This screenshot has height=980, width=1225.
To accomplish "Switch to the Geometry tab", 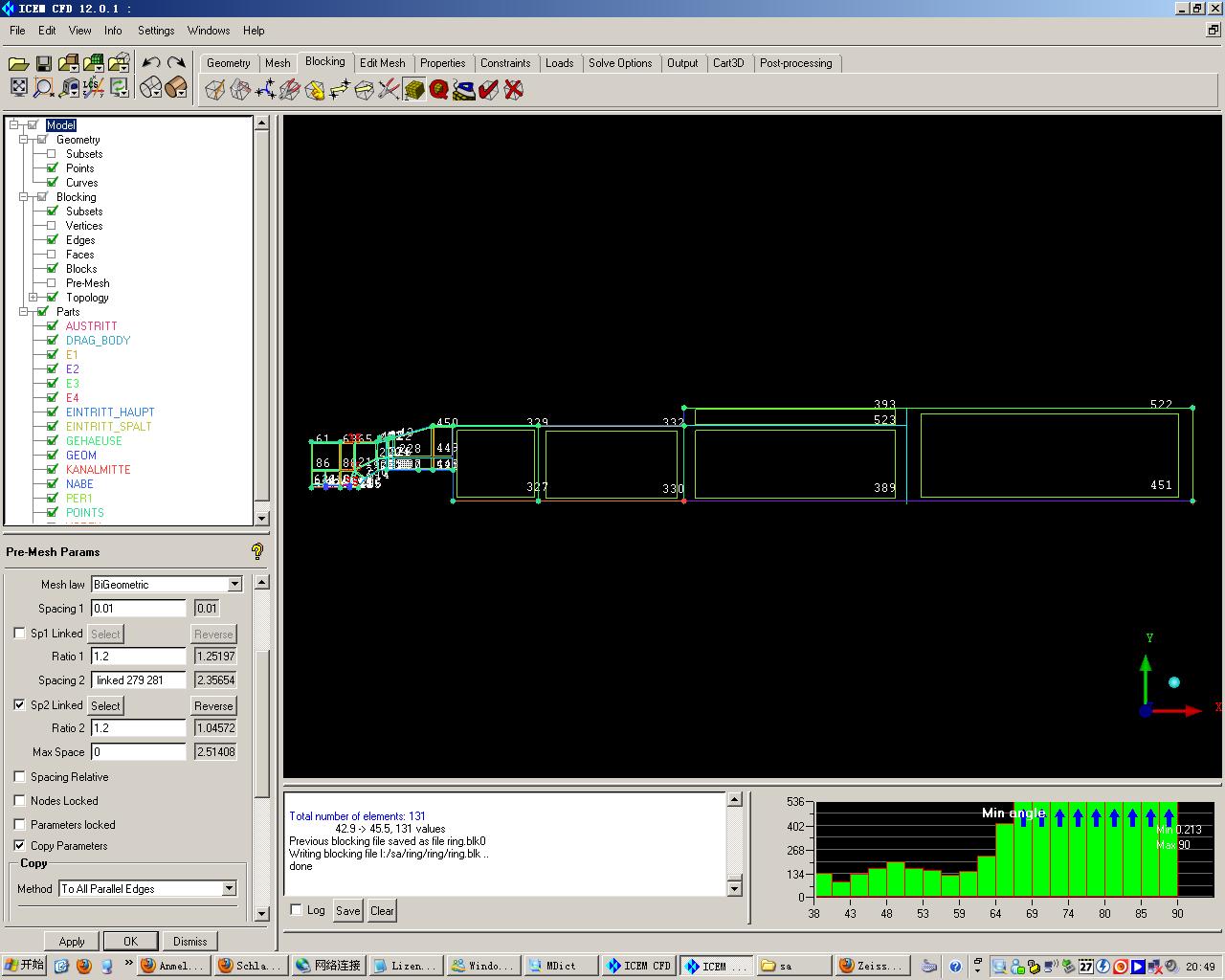I will 229,63.
